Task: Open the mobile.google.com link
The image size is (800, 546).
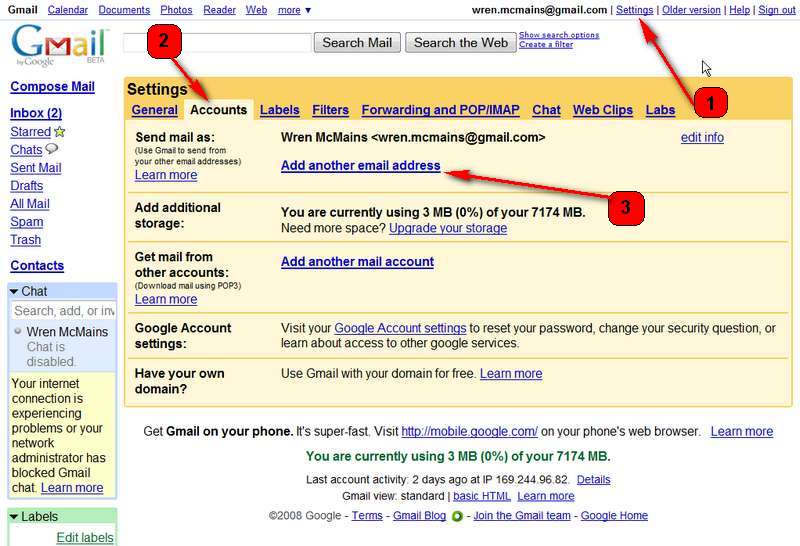Action: coord(469,431)
